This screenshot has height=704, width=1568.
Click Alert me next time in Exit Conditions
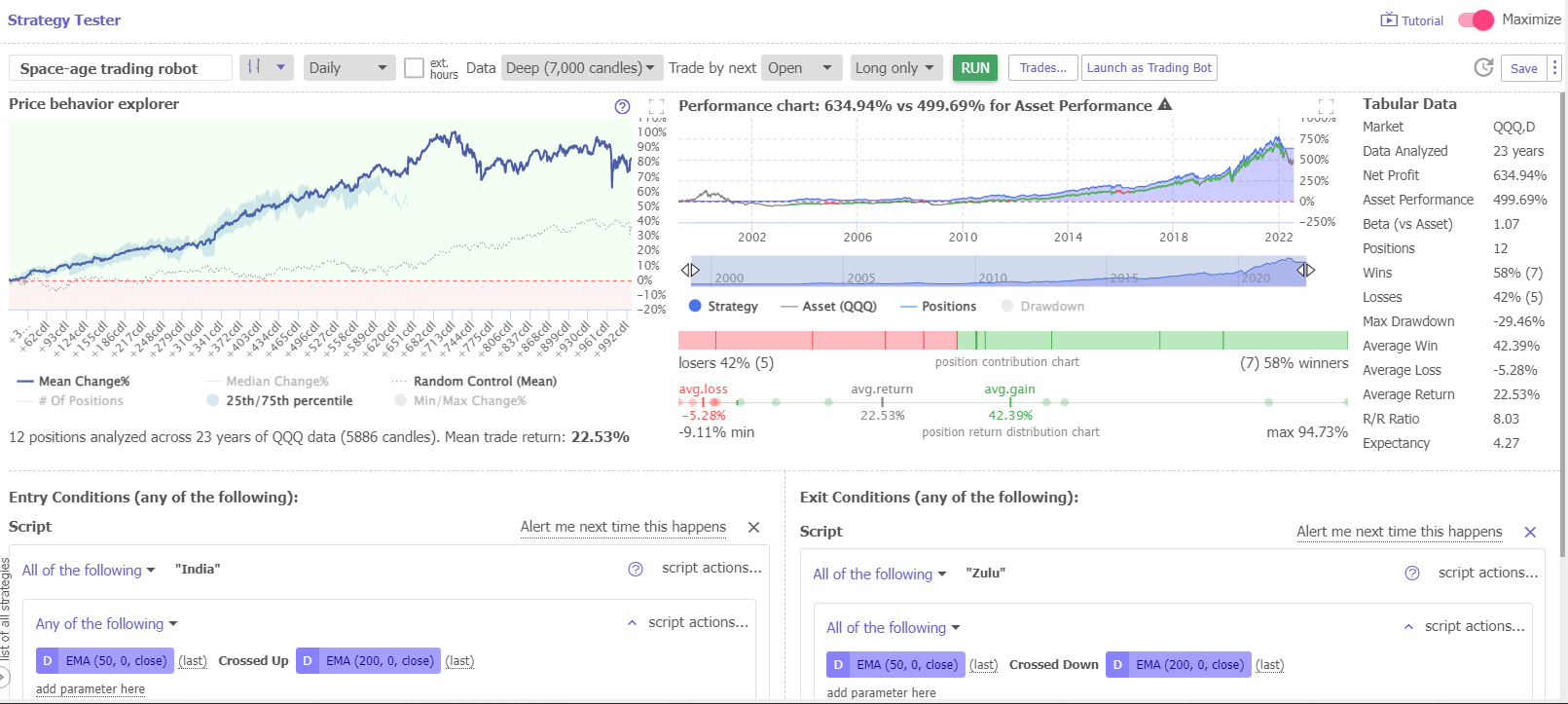pyautogui.click(x=1400, y=532)
